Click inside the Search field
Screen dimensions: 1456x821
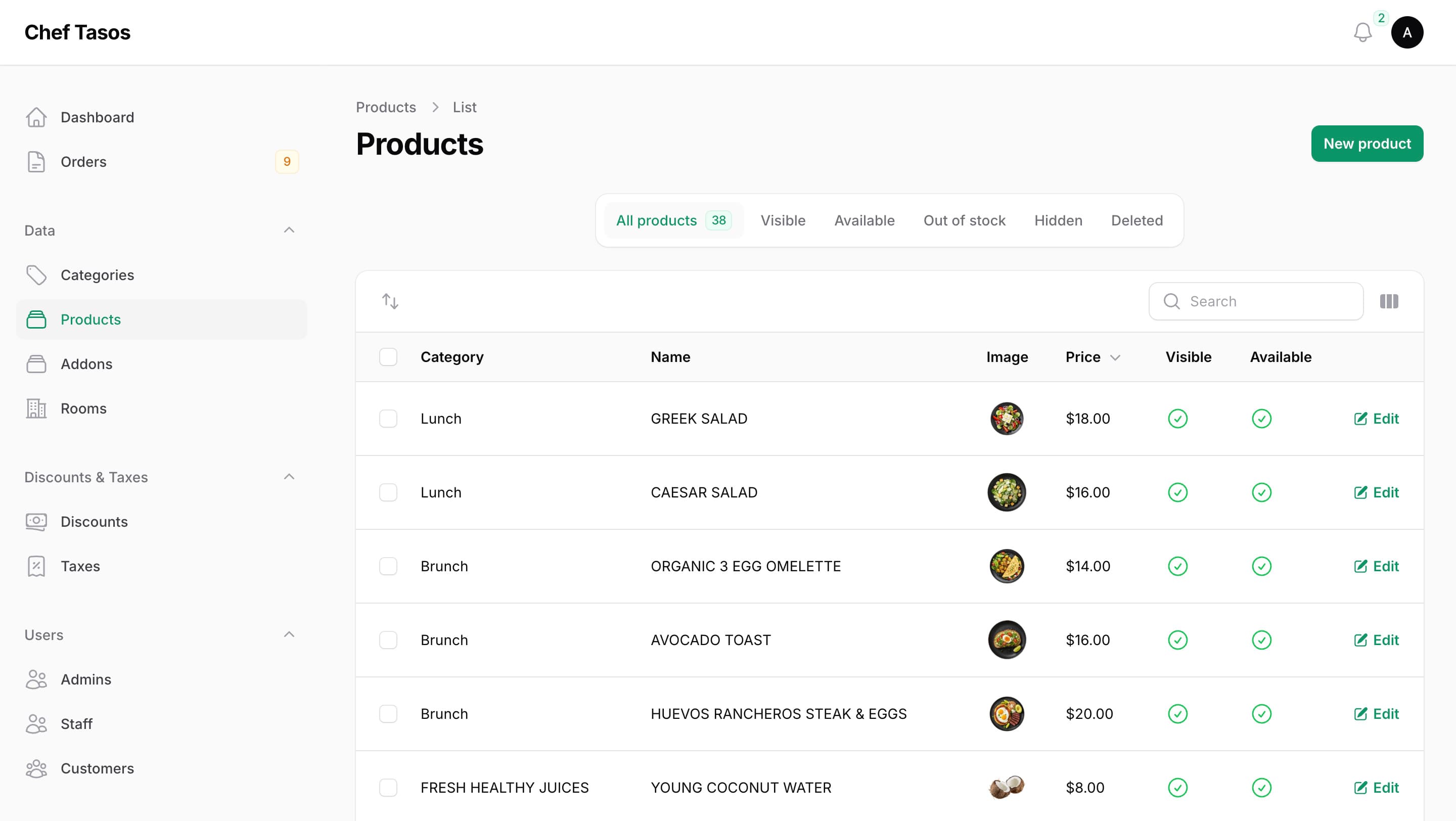point(1255,301)
